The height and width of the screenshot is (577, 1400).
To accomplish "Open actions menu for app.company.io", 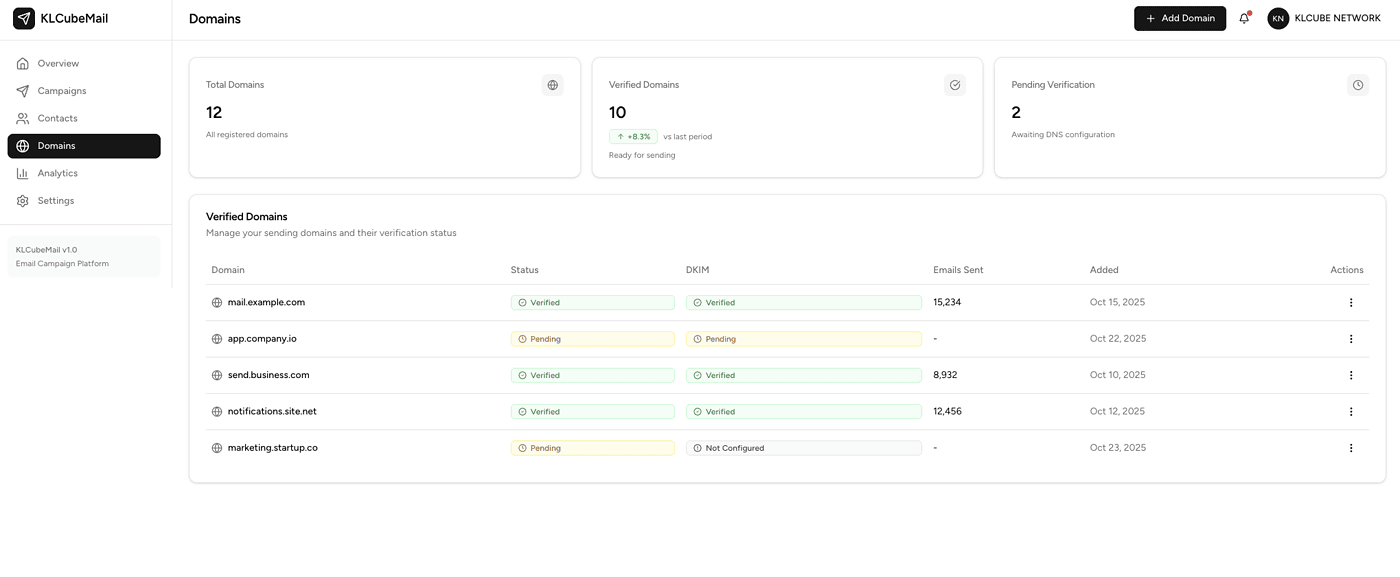I will [1351, 339].
